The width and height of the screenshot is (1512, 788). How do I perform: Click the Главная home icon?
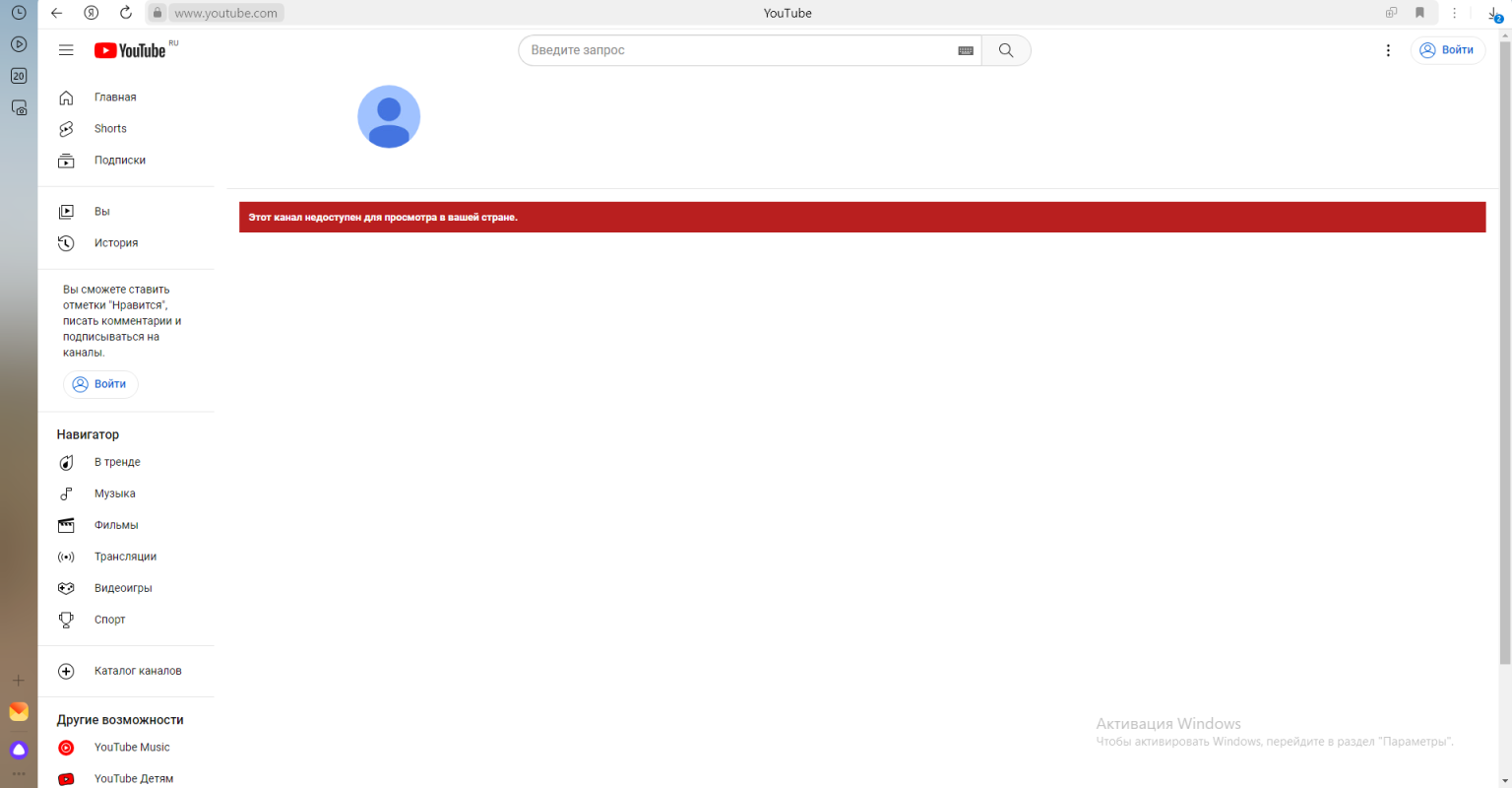(x=66, y=98)
